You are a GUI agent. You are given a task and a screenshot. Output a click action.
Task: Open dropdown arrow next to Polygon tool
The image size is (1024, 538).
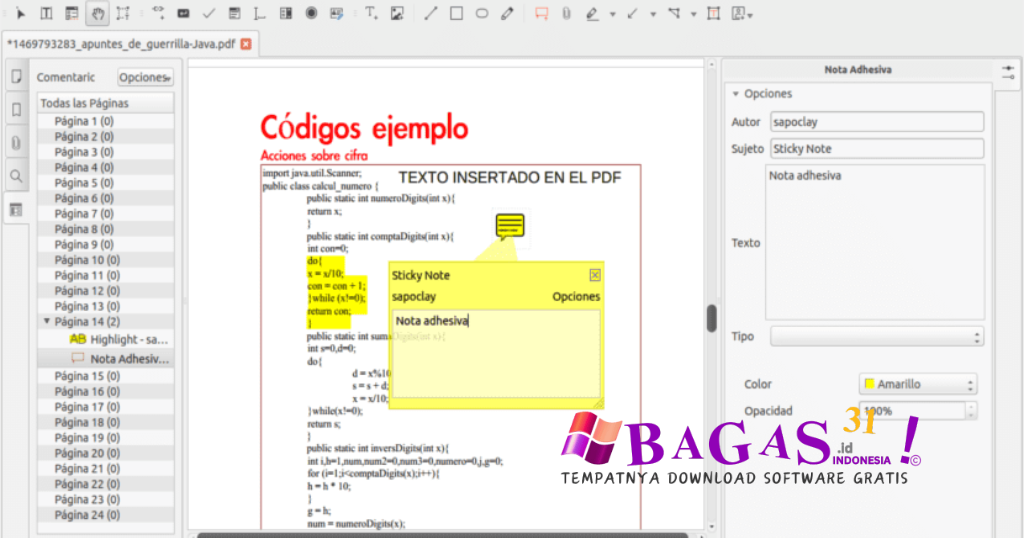tap(694, 14)
